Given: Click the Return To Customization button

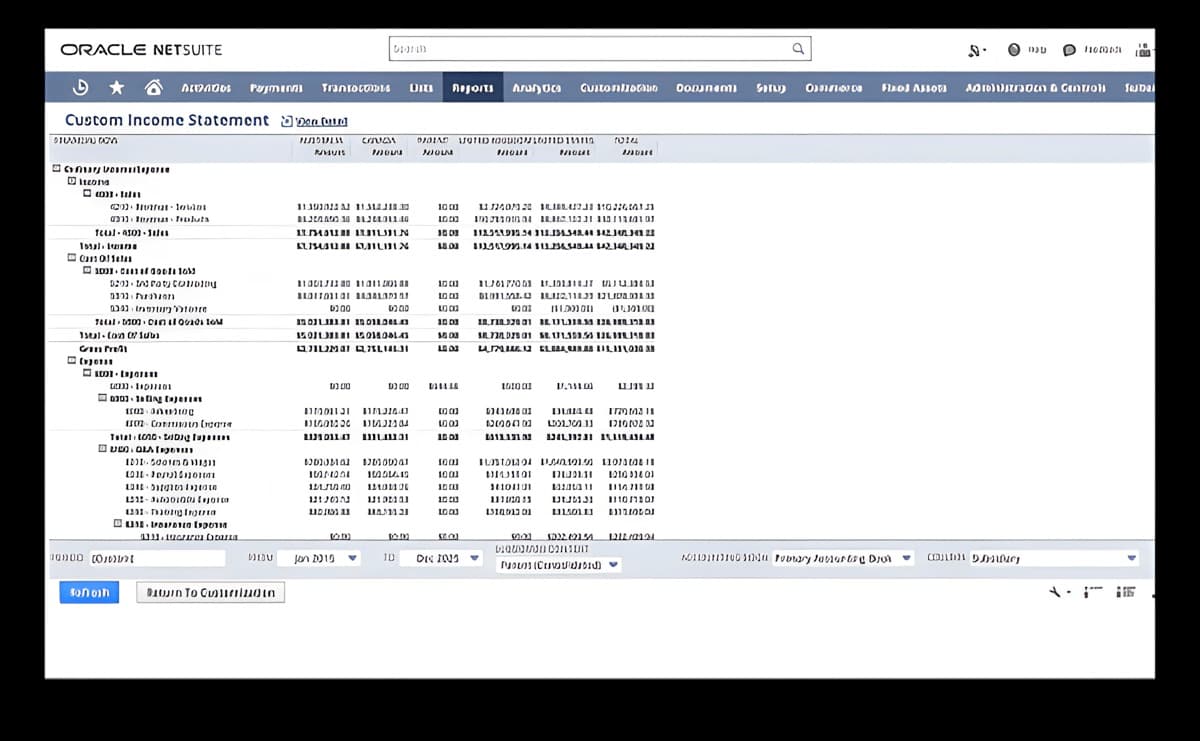Looking at the screenshot, I should 209,591.
